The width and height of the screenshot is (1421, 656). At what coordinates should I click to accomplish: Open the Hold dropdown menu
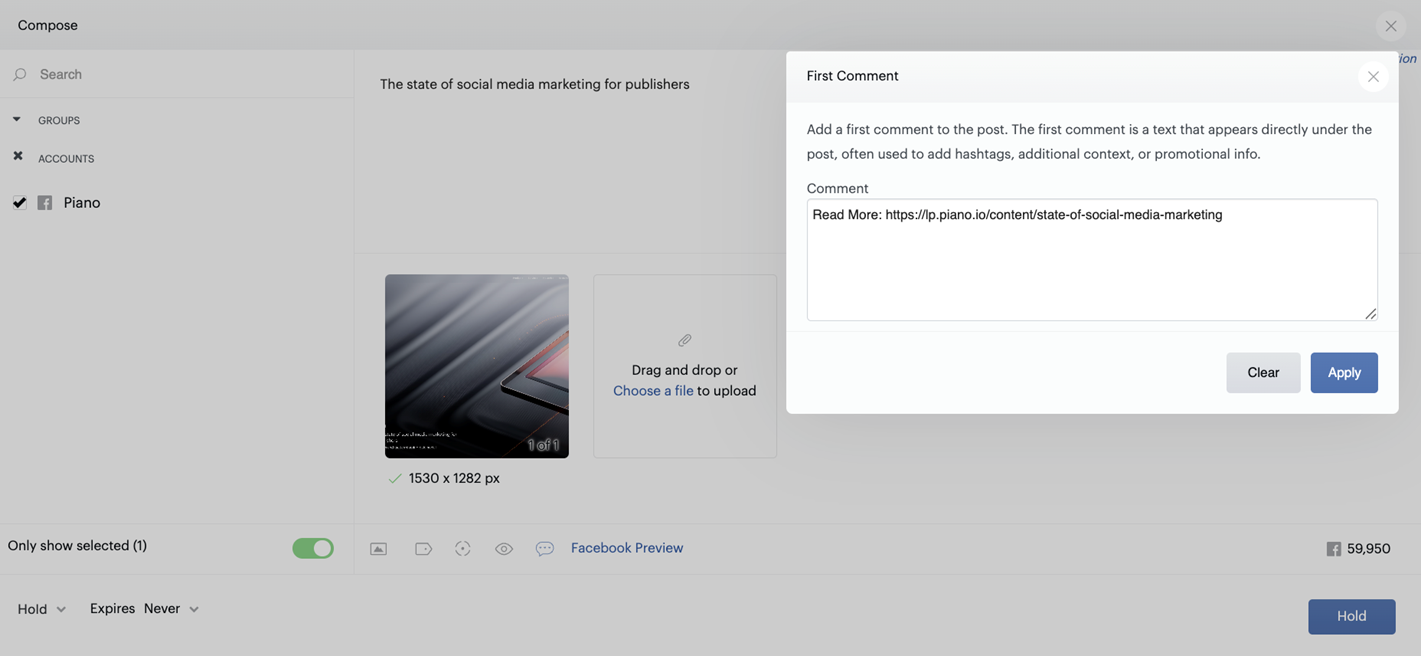coord(42,609)
